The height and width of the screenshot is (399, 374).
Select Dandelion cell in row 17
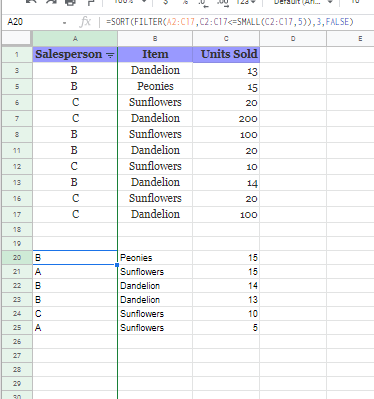click(155, 214)
